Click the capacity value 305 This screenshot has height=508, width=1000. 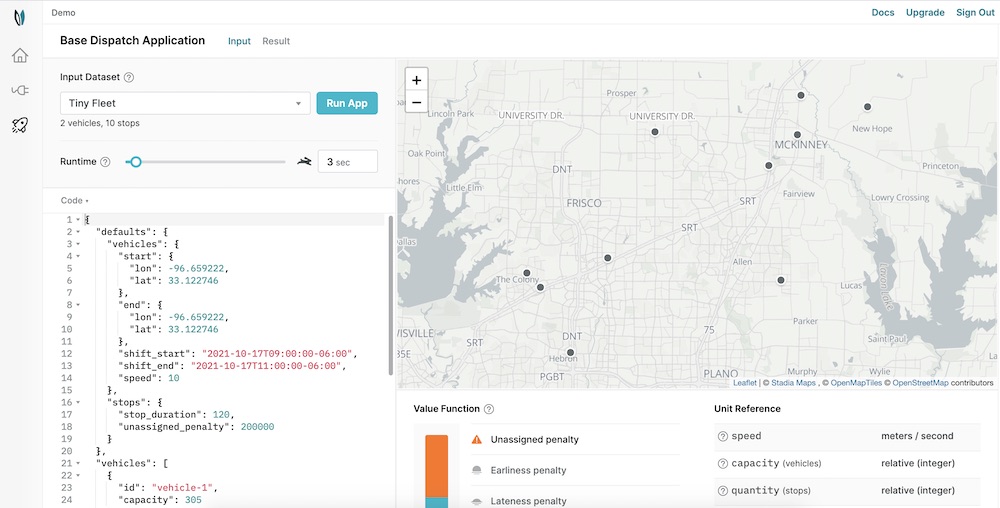193,500
